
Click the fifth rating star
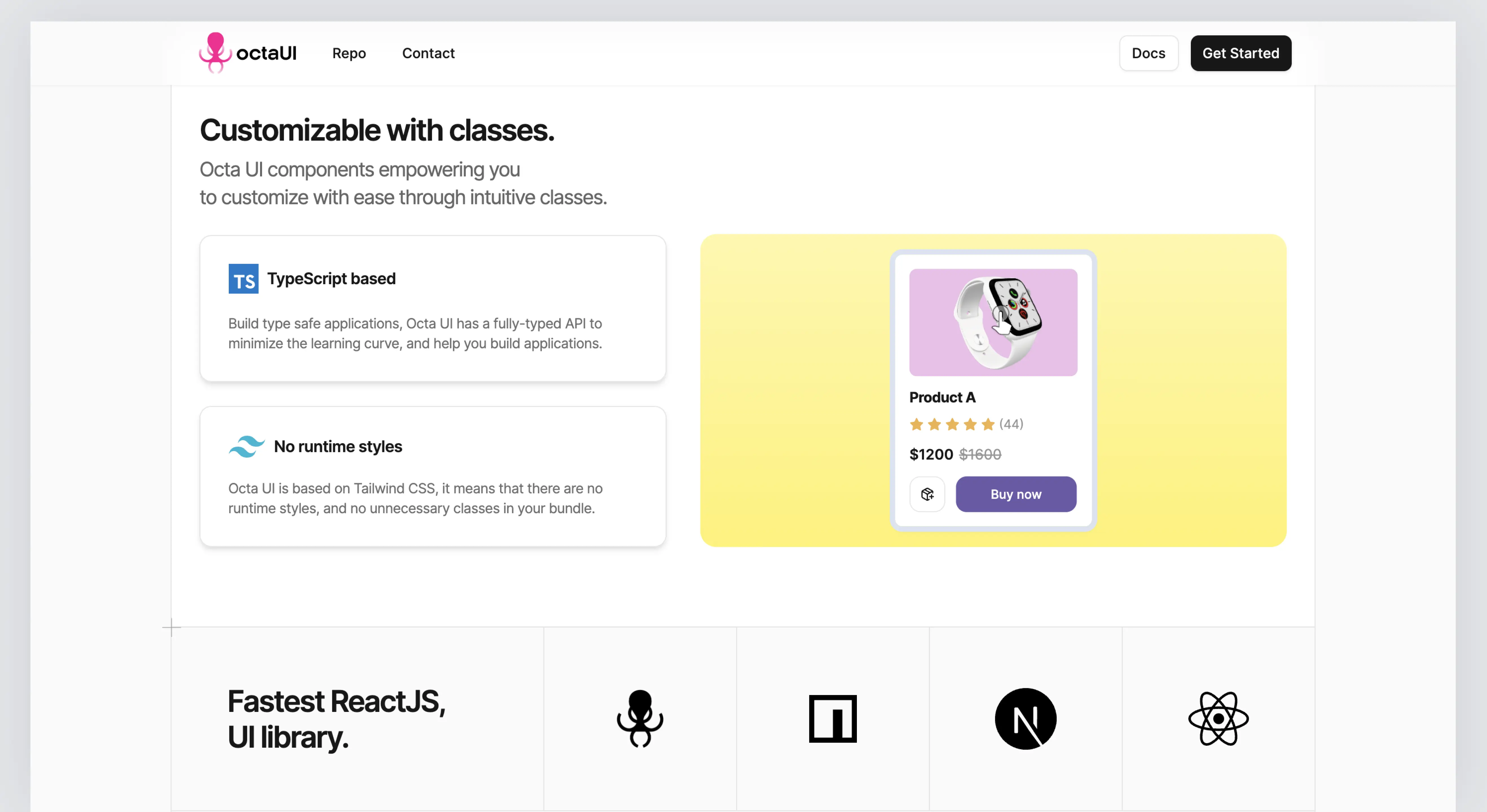click(x=988, y=425)
